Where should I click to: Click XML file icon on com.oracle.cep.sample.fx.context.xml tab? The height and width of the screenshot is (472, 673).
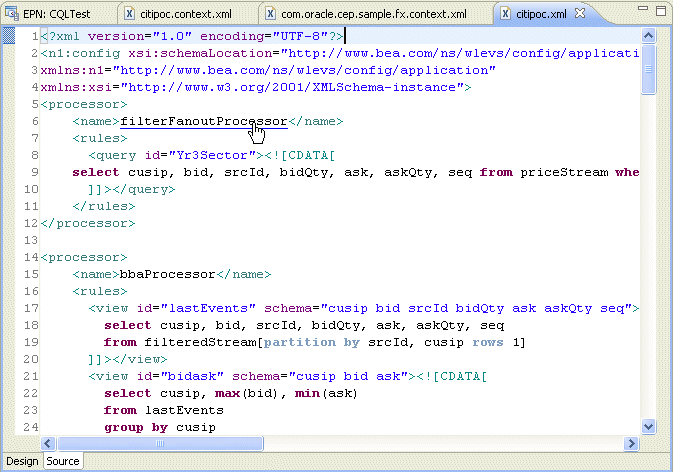[270, 14]
